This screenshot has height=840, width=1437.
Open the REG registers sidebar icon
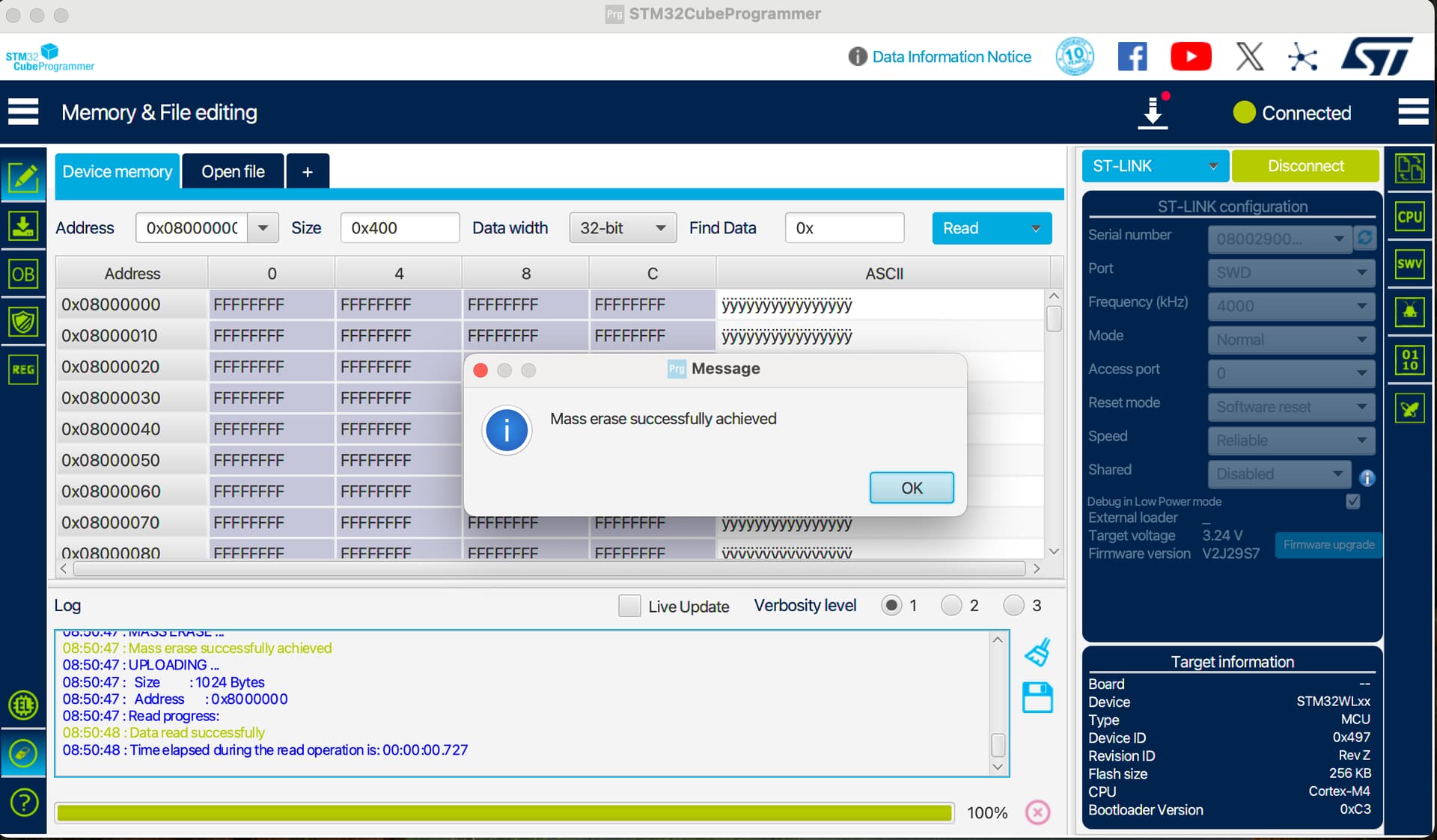pyautogui.click(x=23, y=370)
